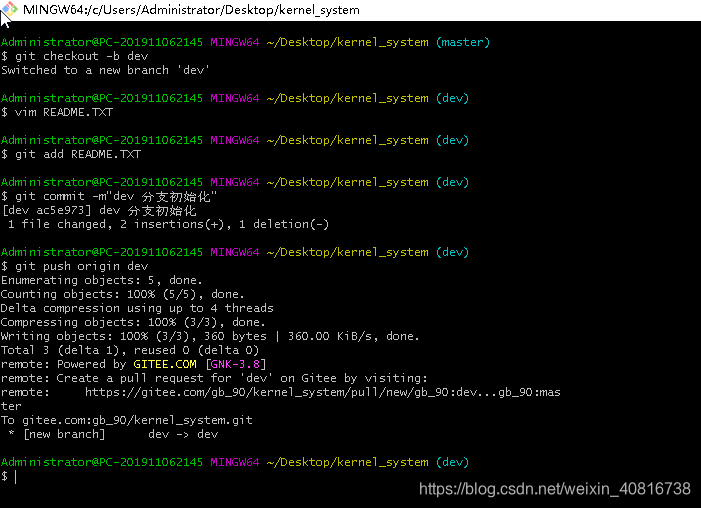
Task: Click the window title 'MINGW64:/c/Users/Administrator/Desktop/kernel_system'
Action: click(x=191, y=10)
